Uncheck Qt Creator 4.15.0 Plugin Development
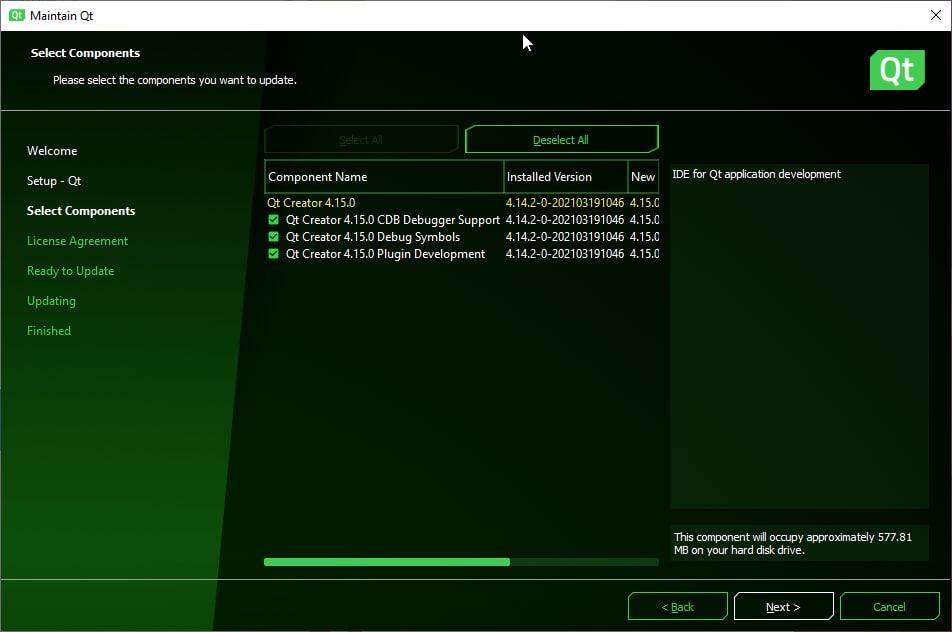Image resolution: width=952 pixels, height=632 pixels. 273,254
